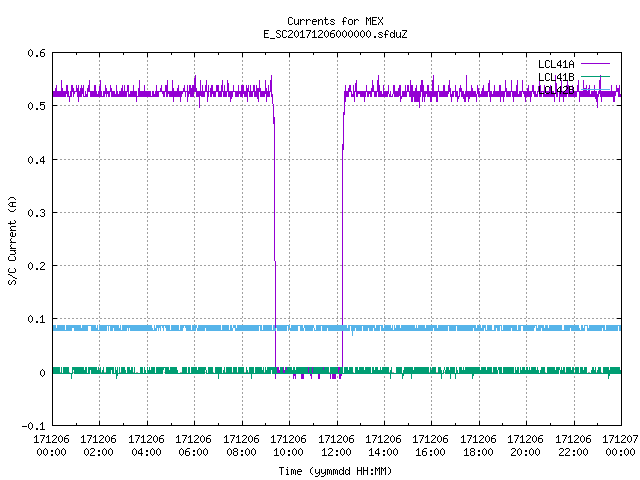The image size is (640, 480).
Task: Click the 0.2 y-axis tick label
Action: tap(37, 266)
